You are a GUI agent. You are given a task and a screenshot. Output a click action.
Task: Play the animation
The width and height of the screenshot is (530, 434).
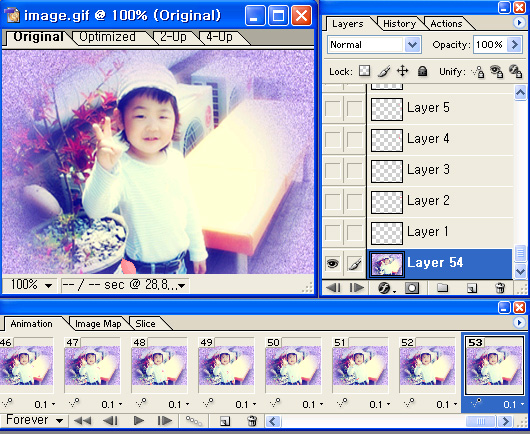tap(138, 421)
